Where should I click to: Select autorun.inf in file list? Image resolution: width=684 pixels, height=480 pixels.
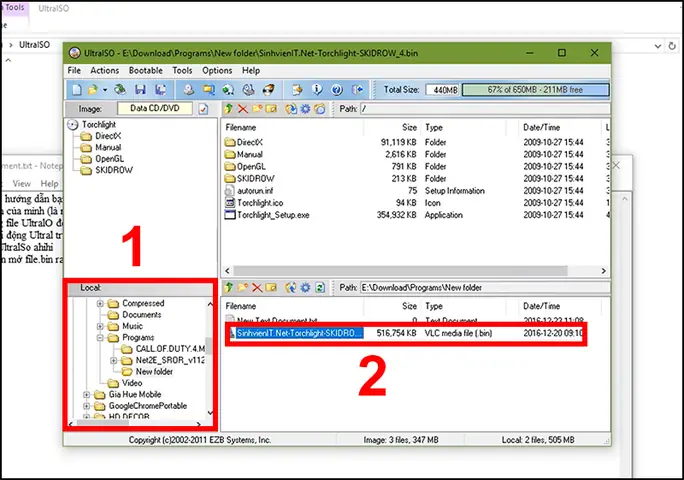point(255,191)
